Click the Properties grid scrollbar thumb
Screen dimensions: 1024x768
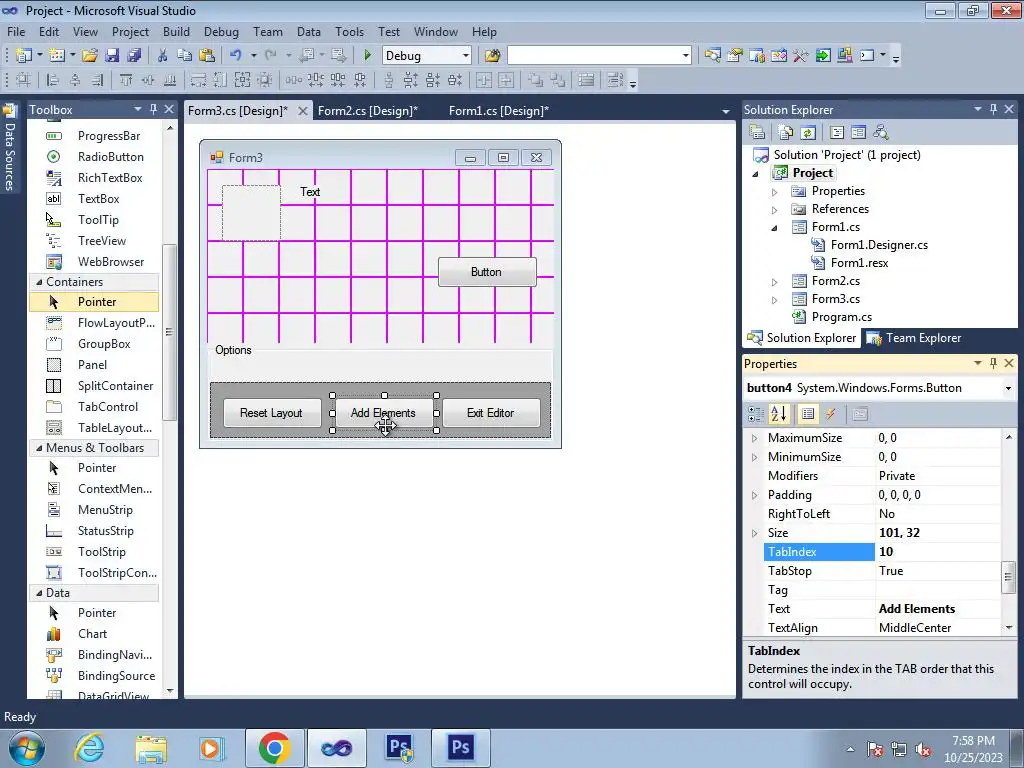pyautogui.click(x=1008, y=577)
